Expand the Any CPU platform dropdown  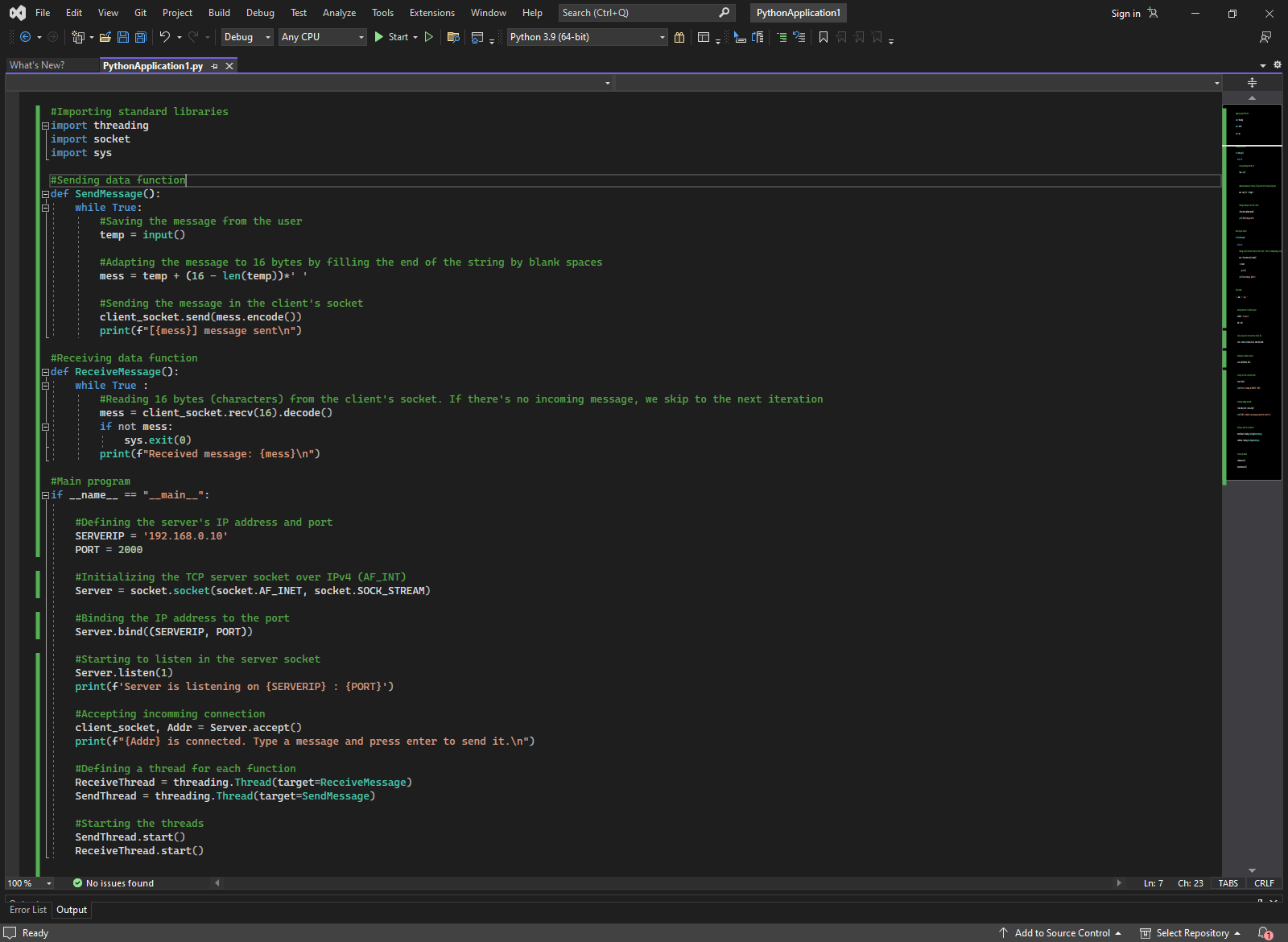coord(322,37)
